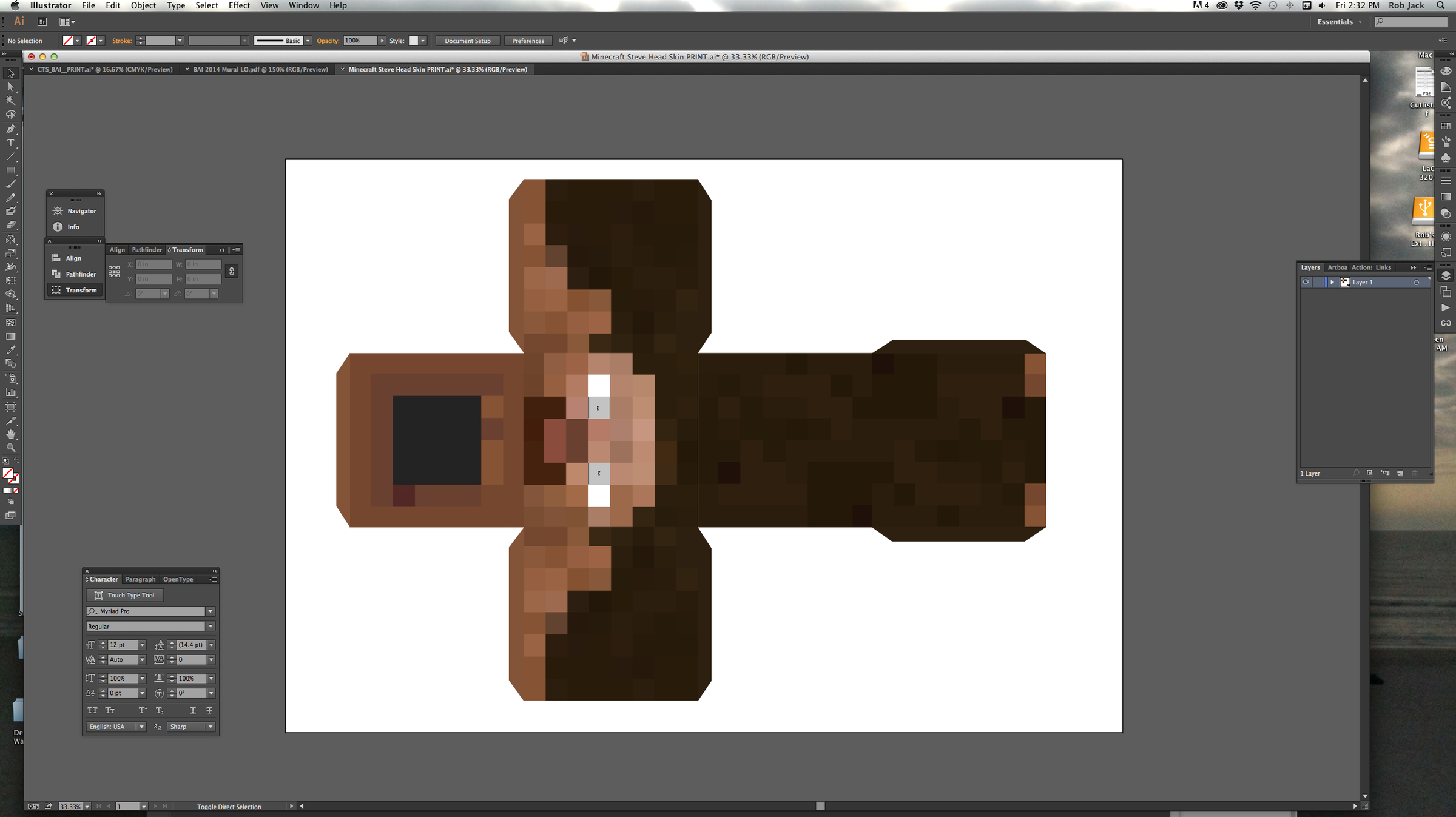Switch to the Pathfinder tab
This screenshot has width=1456, height=817.
click(x=147, y=249)
